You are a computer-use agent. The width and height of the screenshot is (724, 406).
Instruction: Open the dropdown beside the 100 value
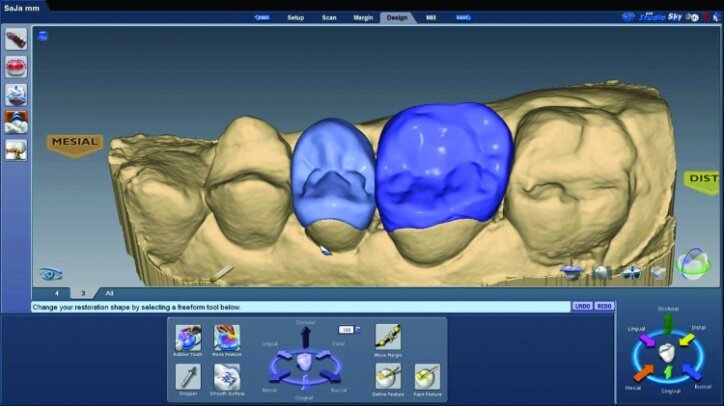coord(357,329)
